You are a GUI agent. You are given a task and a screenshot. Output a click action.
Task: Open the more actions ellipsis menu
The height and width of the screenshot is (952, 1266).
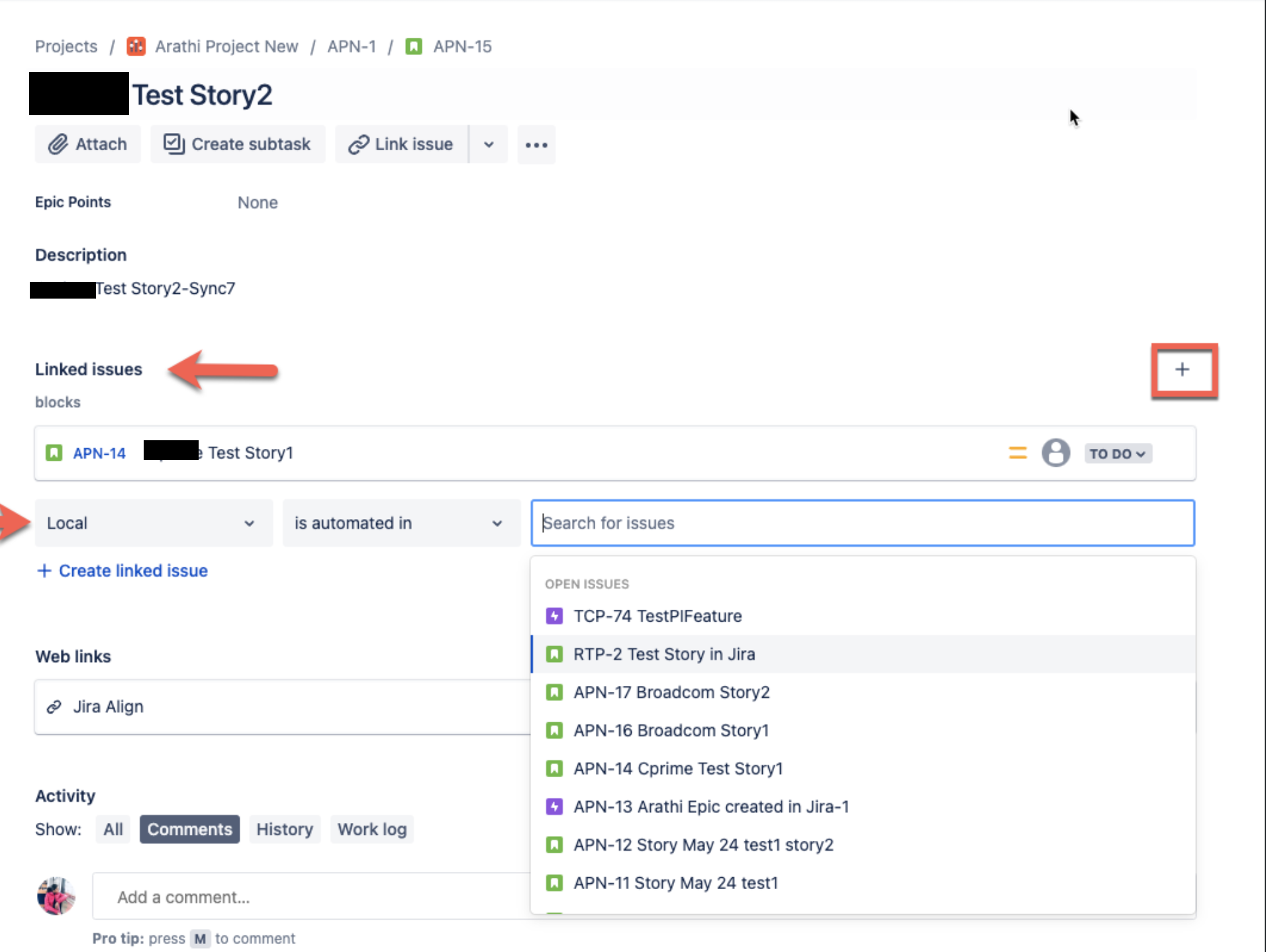point(536,144)
